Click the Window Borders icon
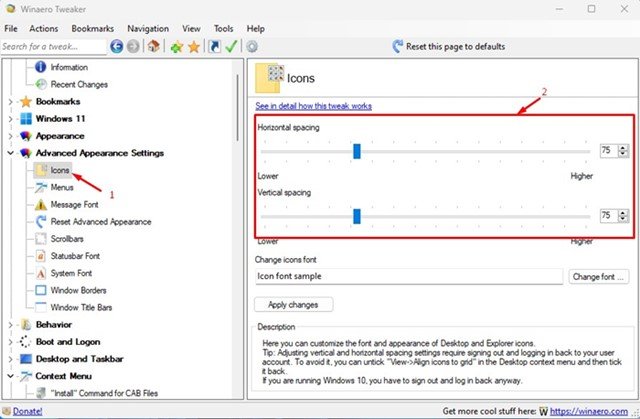The image size is (640, 419). click(41, 290)
